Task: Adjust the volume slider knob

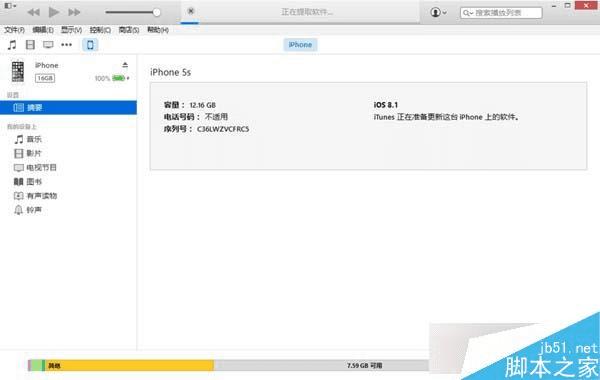Action: (x=157, y=12)
